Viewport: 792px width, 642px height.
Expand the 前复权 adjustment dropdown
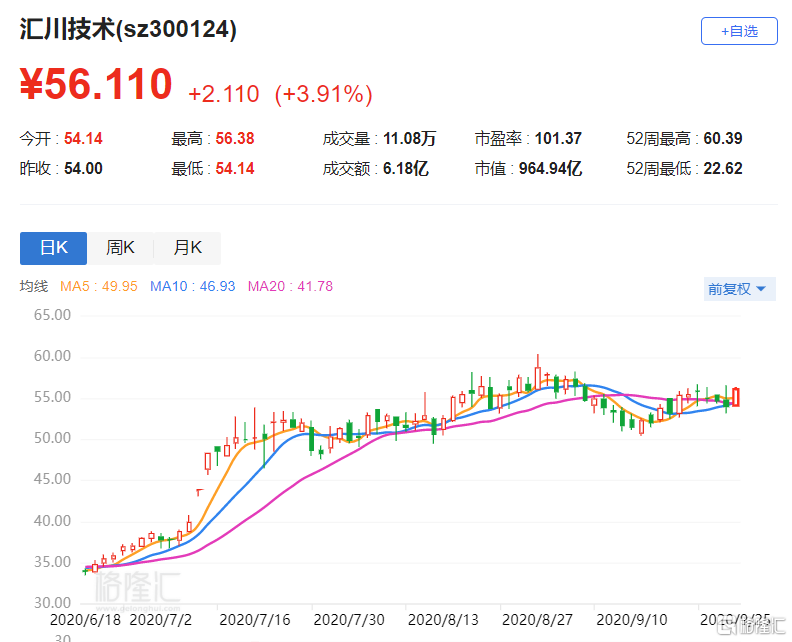coord(739,289)
